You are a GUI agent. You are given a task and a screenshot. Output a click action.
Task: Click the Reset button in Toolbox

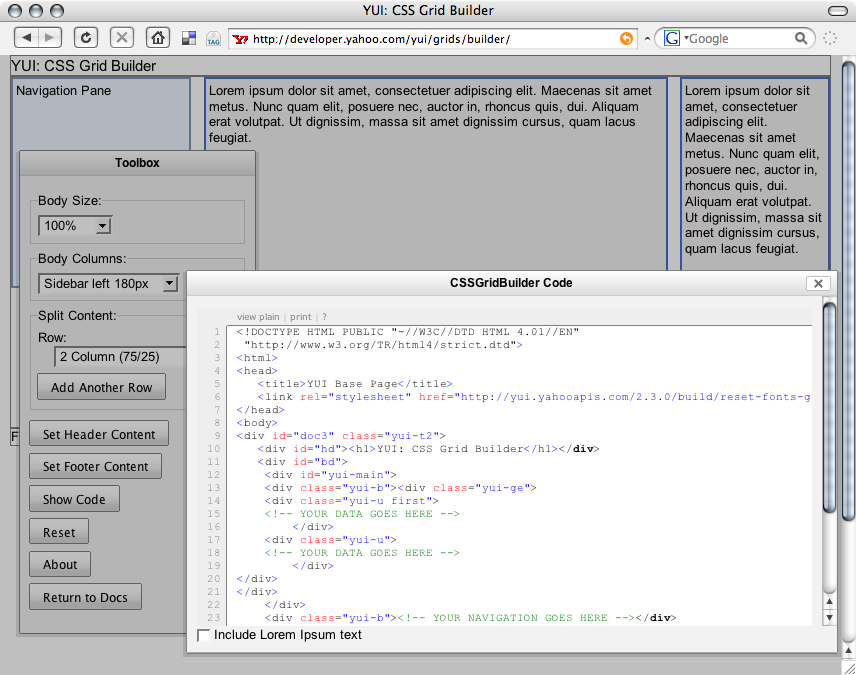point(59,532)
